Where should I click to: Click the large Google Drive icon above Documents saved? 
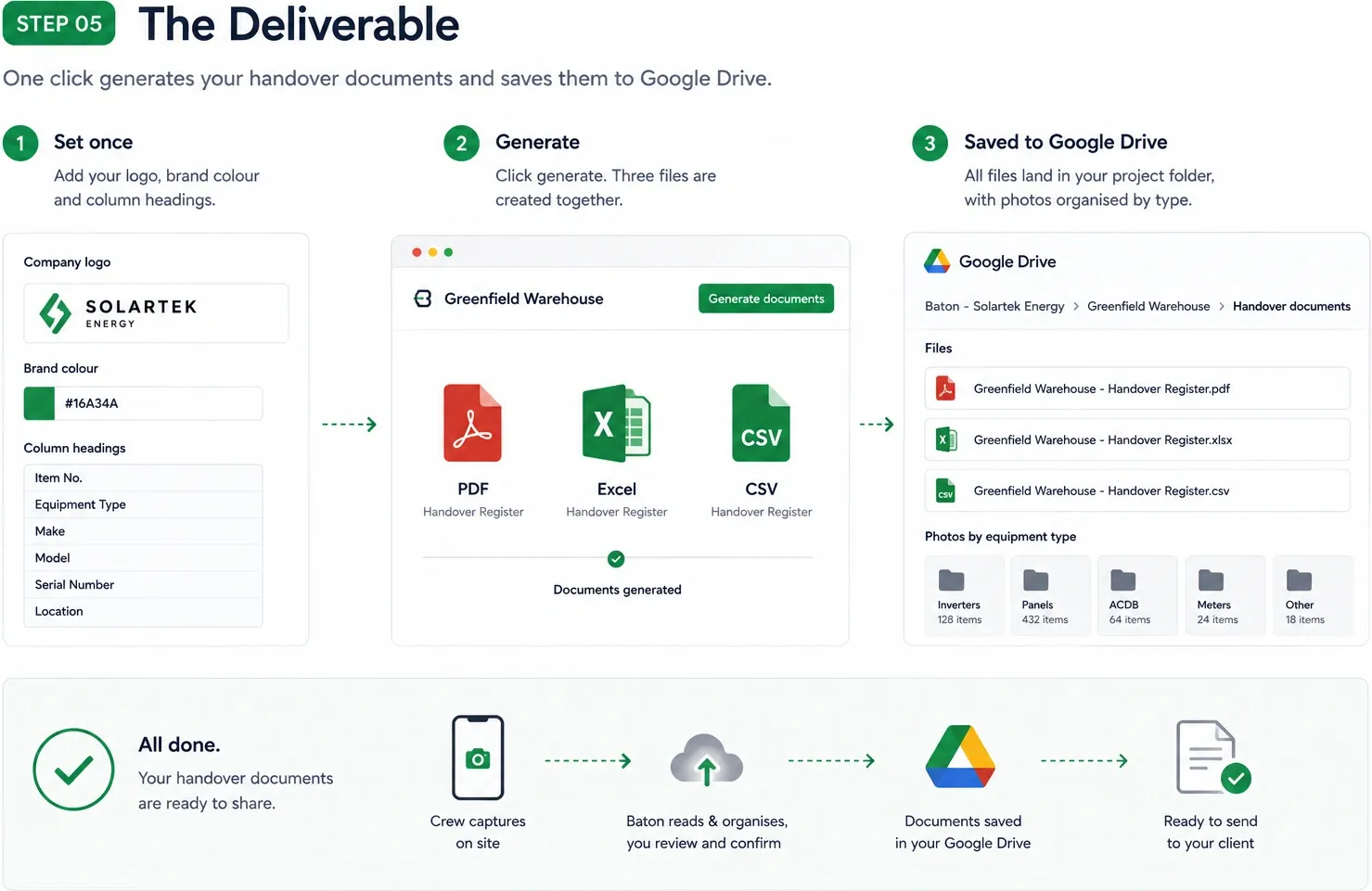click(961, 757)
